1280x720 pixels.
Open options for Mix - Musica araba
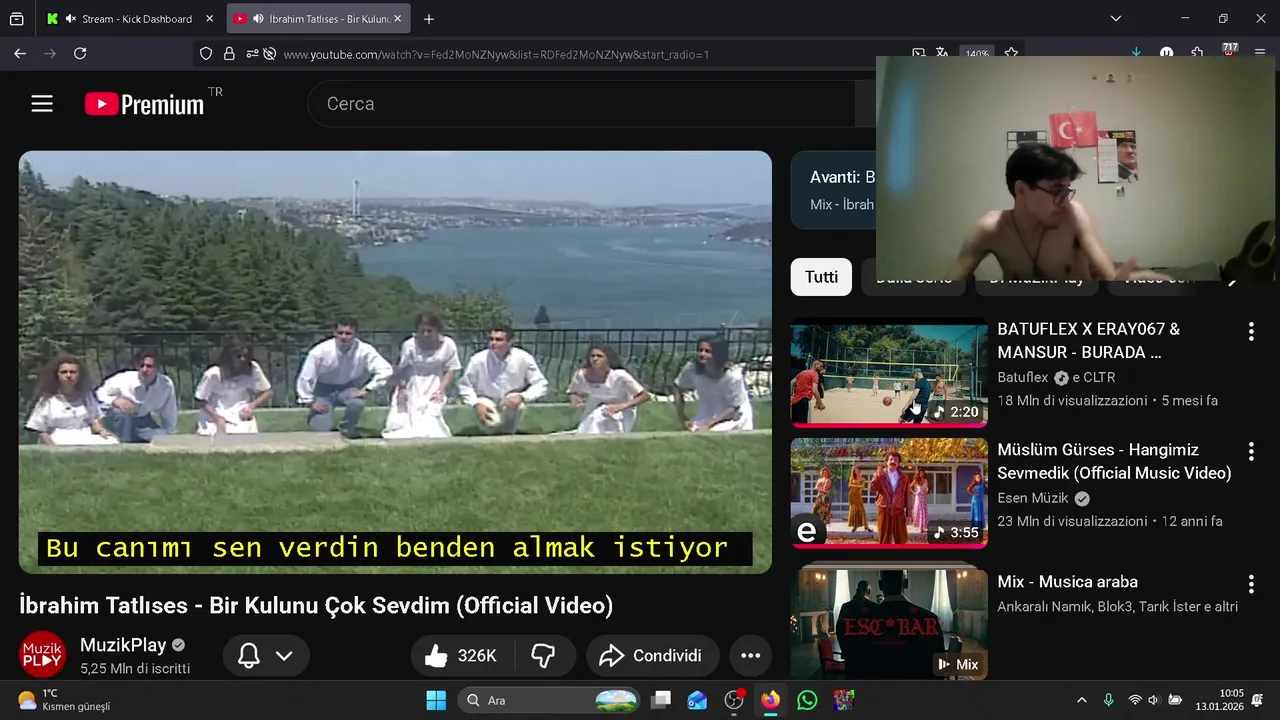pyautogui.click(x=1250, y=584)
